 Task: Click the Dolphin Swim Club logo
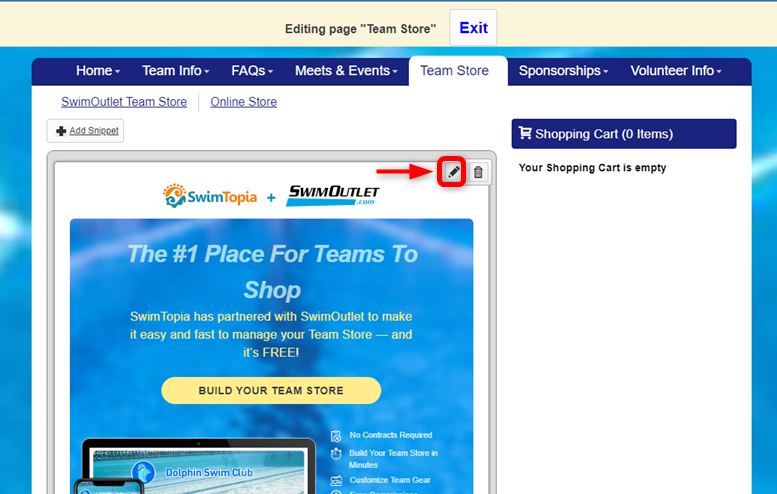pos(144,472)
